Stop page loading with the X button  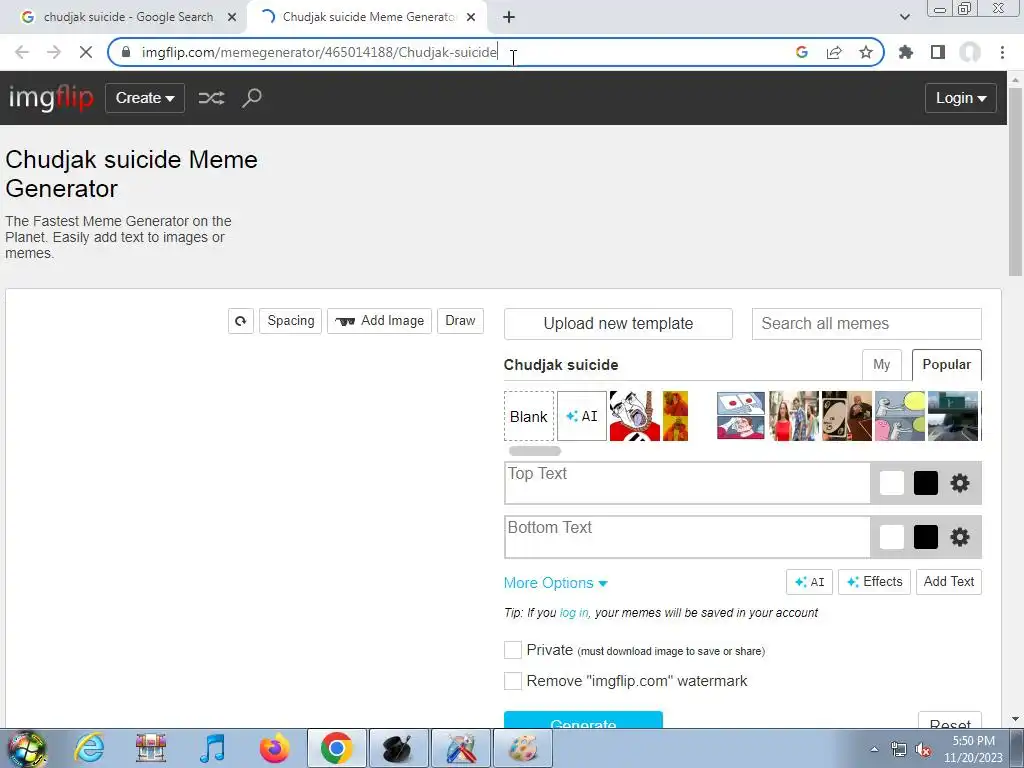[86, 52]
